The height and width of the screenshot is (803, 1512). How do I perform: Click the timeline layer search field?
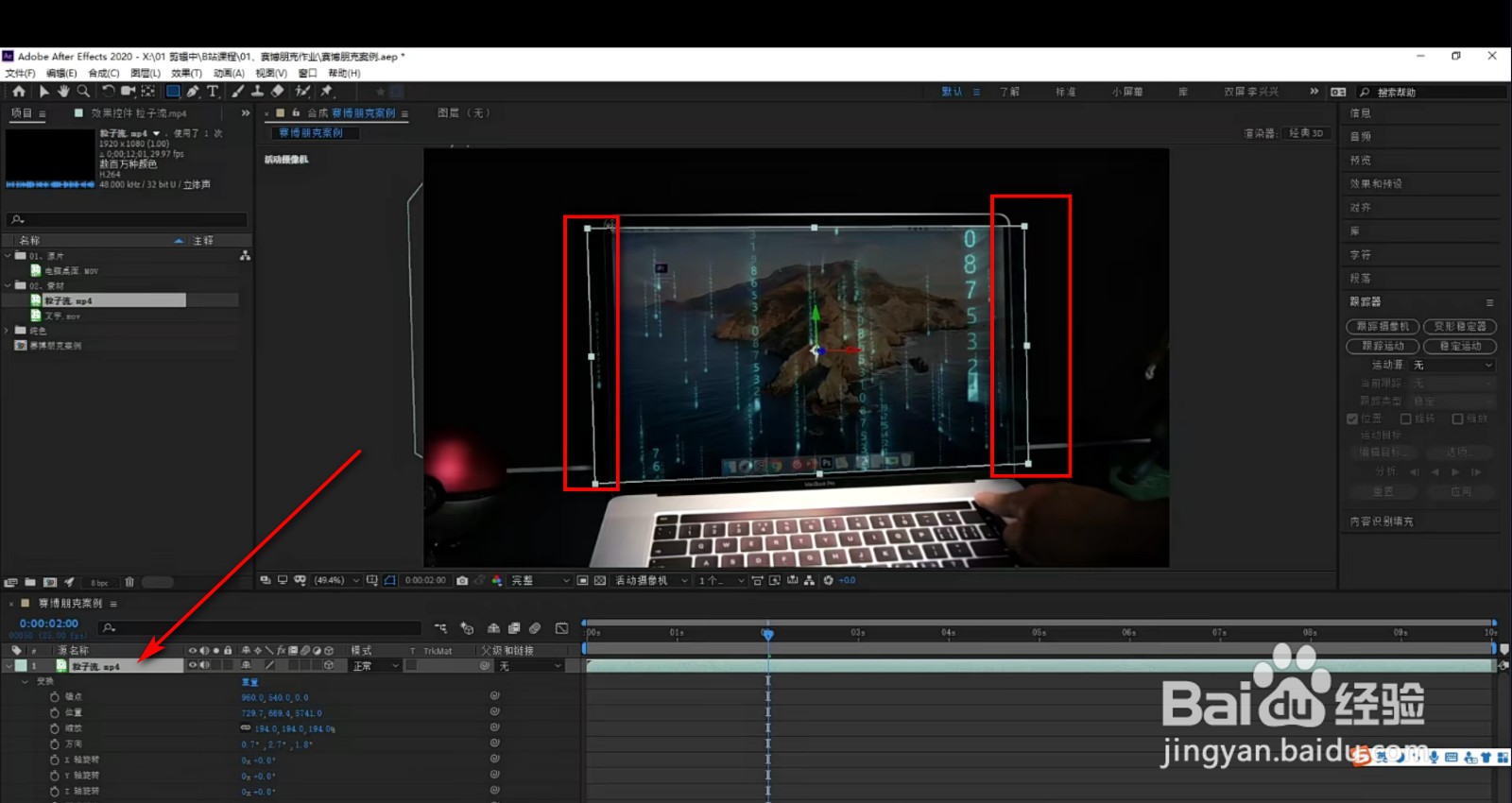pos(260,628)
